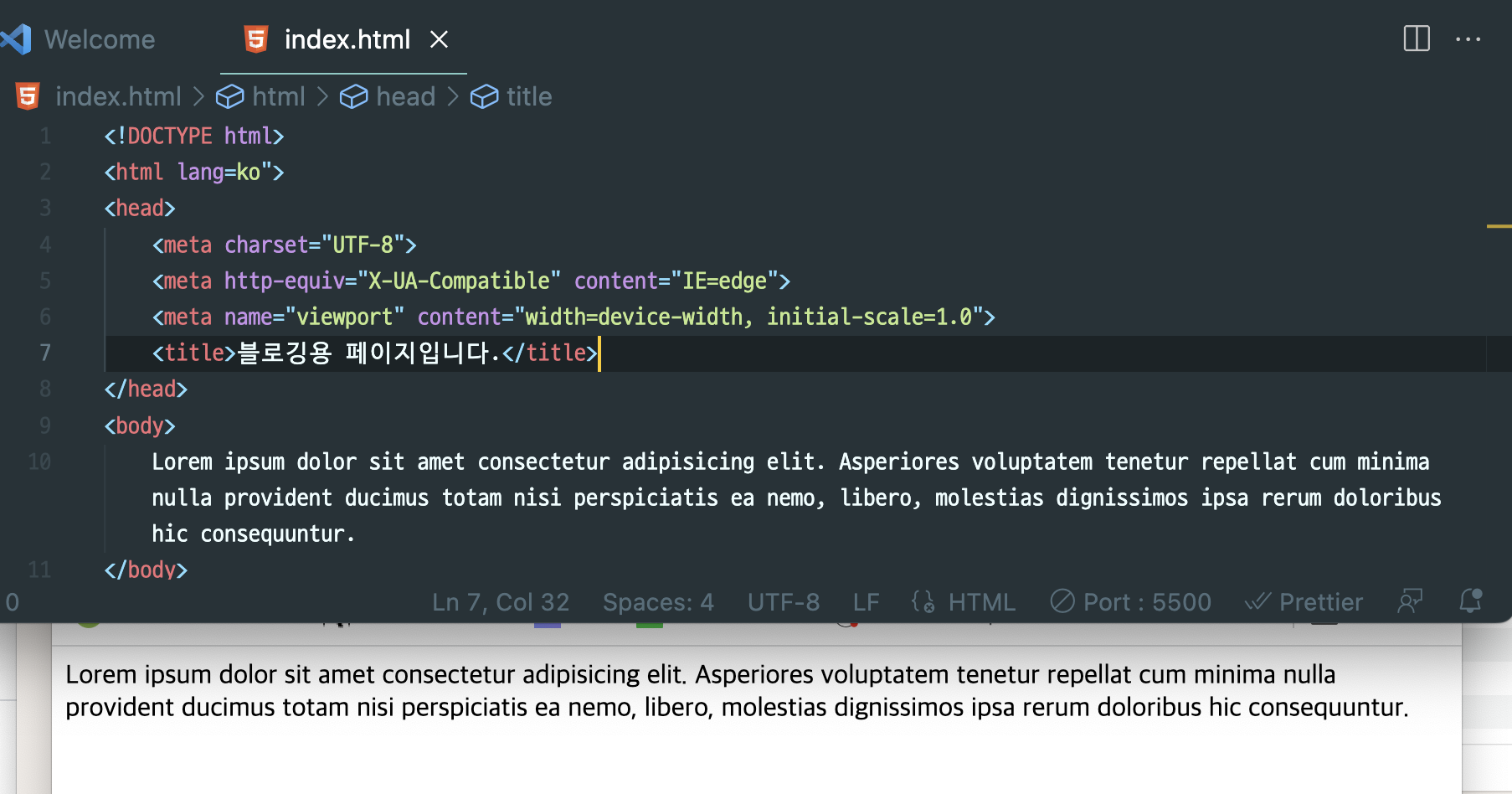1512x794 pixels.
Task: Open the editor More Actions ellipsis
Action: coord(1468,39)
